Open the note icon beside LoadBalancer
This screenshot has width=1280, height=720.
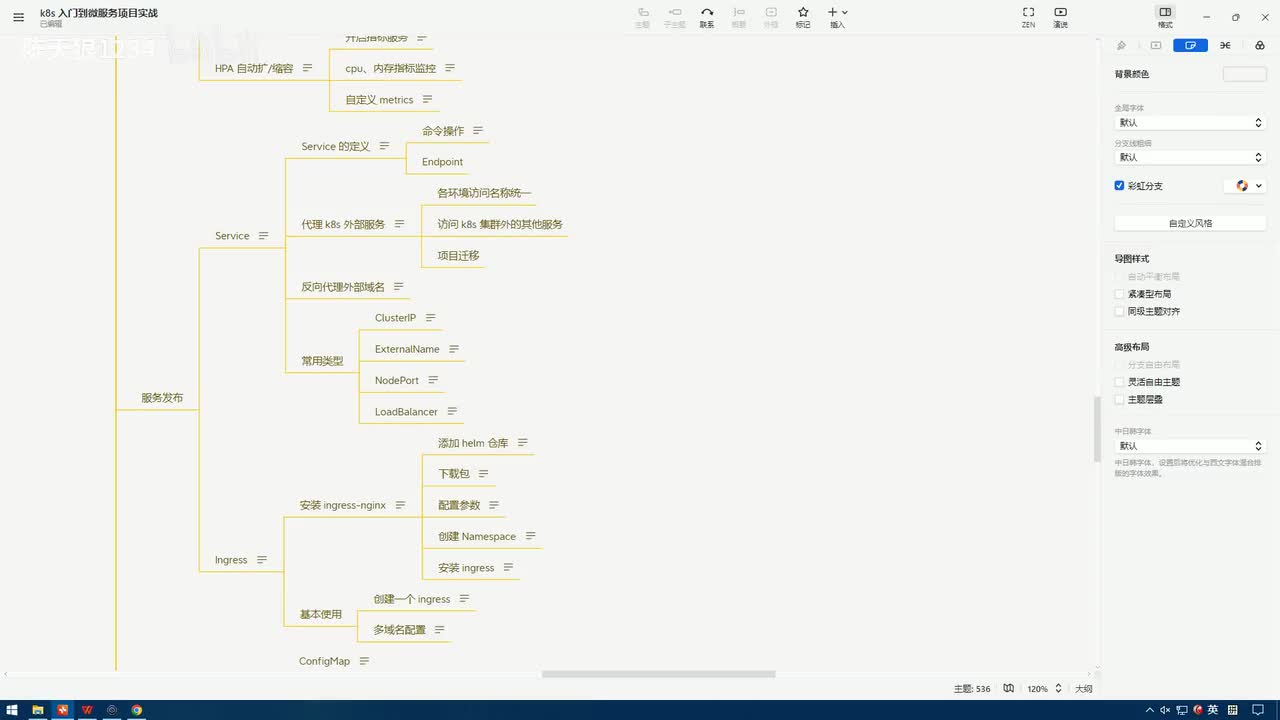(452, 411)
